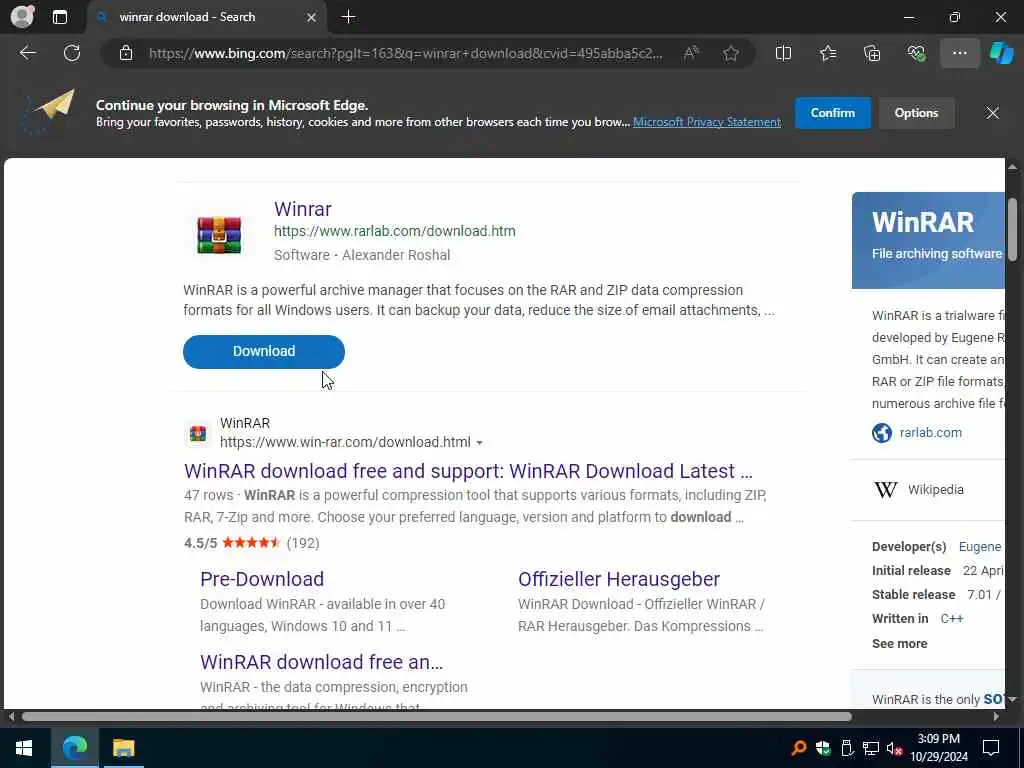The width and height of the screenshot is (1024, 768).
Task: Click the rarlab.com globe icon
Action: click(x=882, y=432)
